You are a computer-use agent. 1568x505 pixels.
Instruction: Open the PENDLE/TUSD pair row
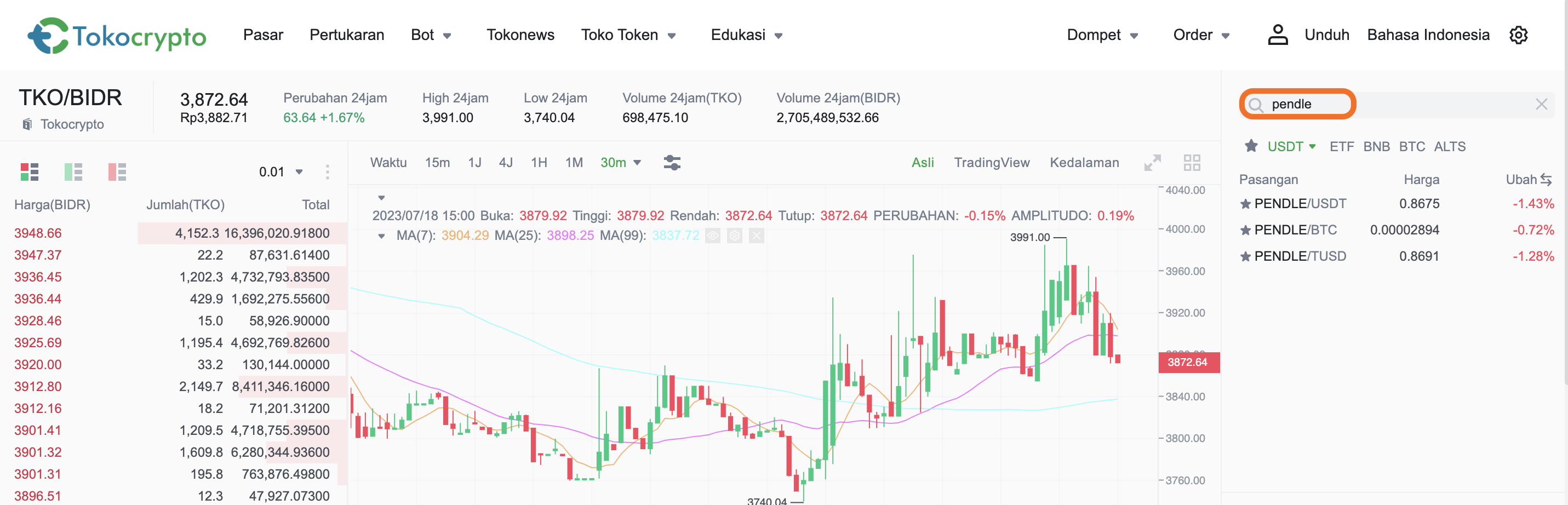point(1397,257)
